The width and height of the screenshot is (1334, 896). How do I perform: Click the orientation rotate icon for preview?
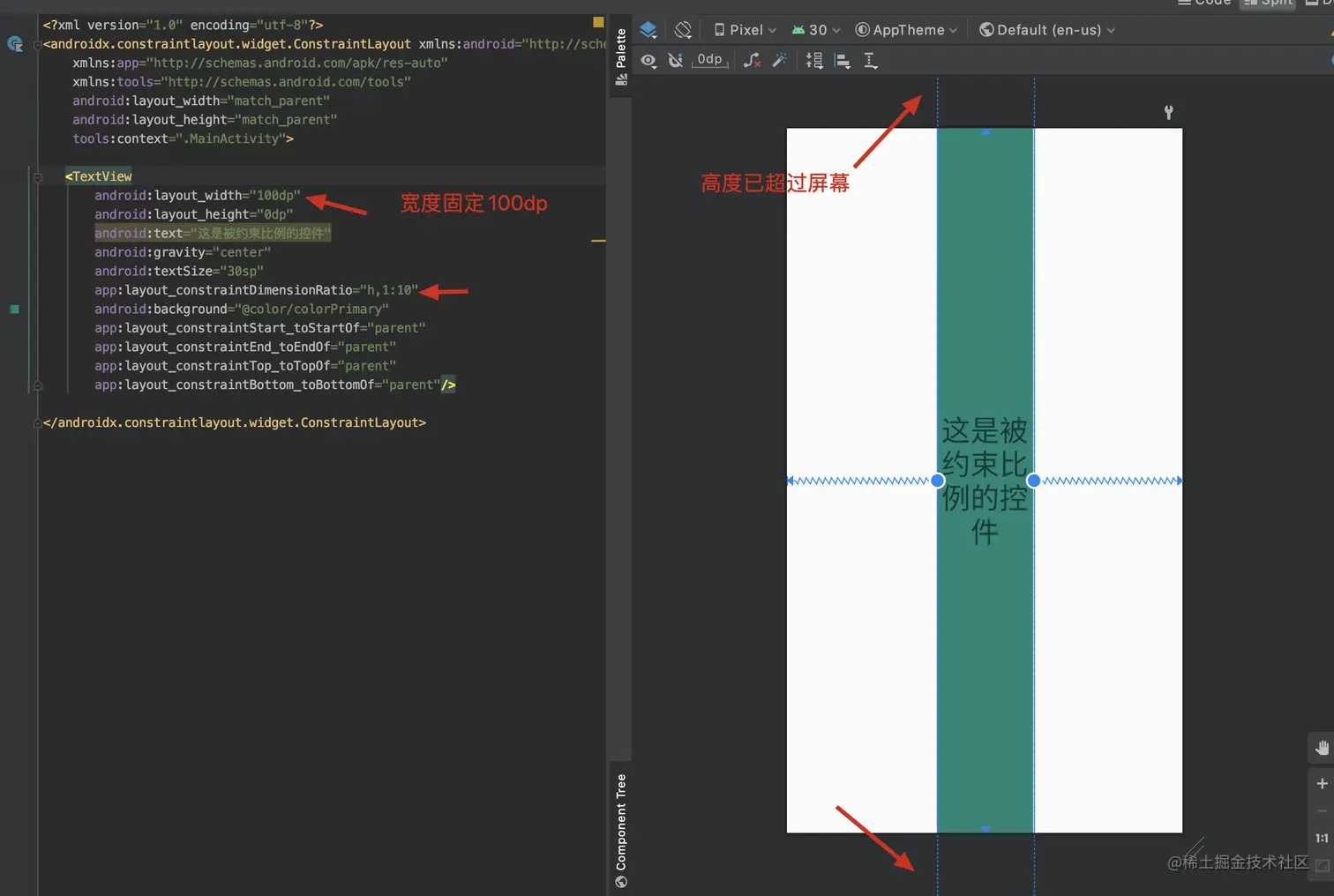point(683,30)
